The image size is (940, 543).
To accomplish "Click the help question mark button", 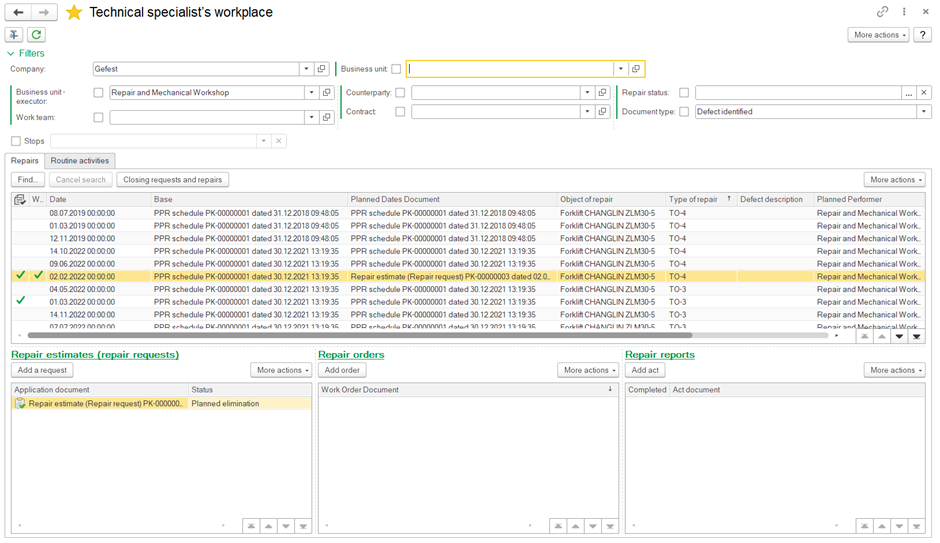I will pyautogui.click(x=923, y=35).
